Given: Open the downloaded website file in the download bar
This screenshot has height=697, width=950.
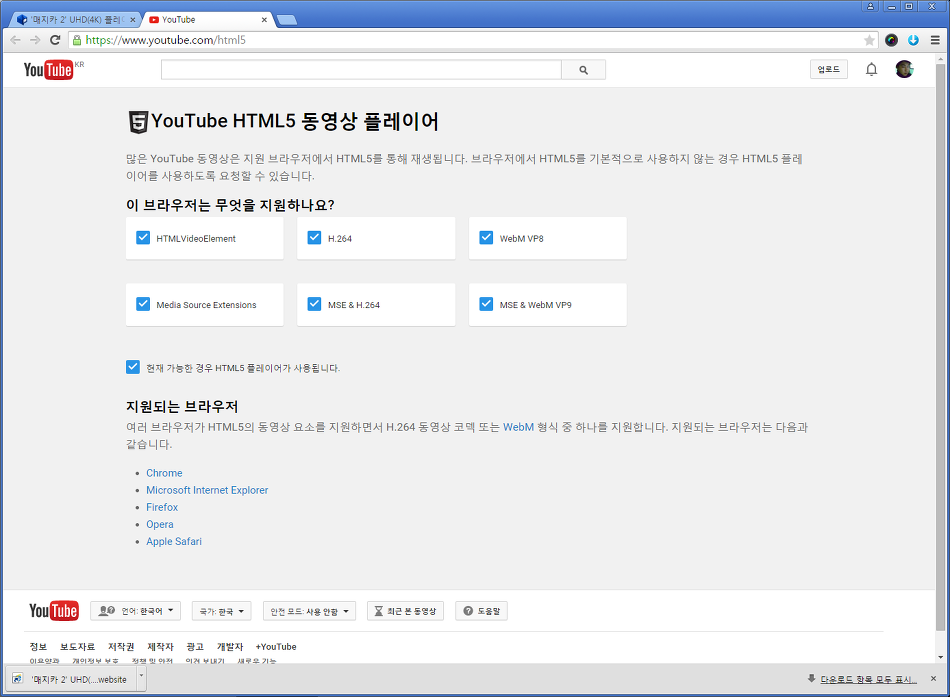Looking at the screenshot, I should (x=71, y=679).
